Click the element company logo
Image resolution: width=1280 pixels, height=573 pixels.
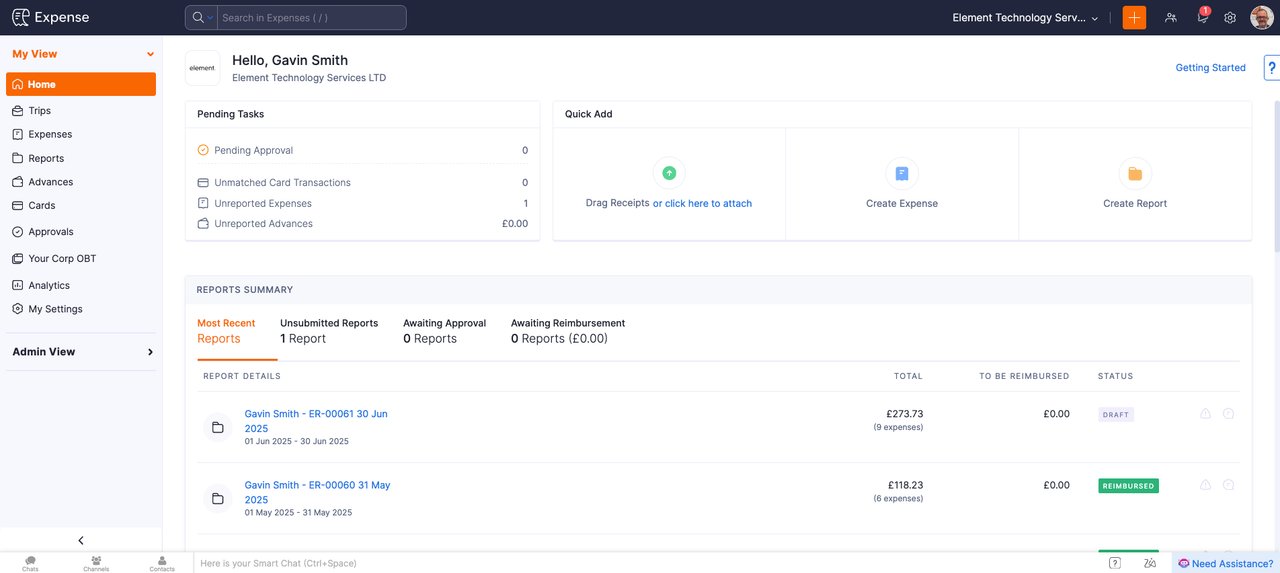[x=202, y=68]
